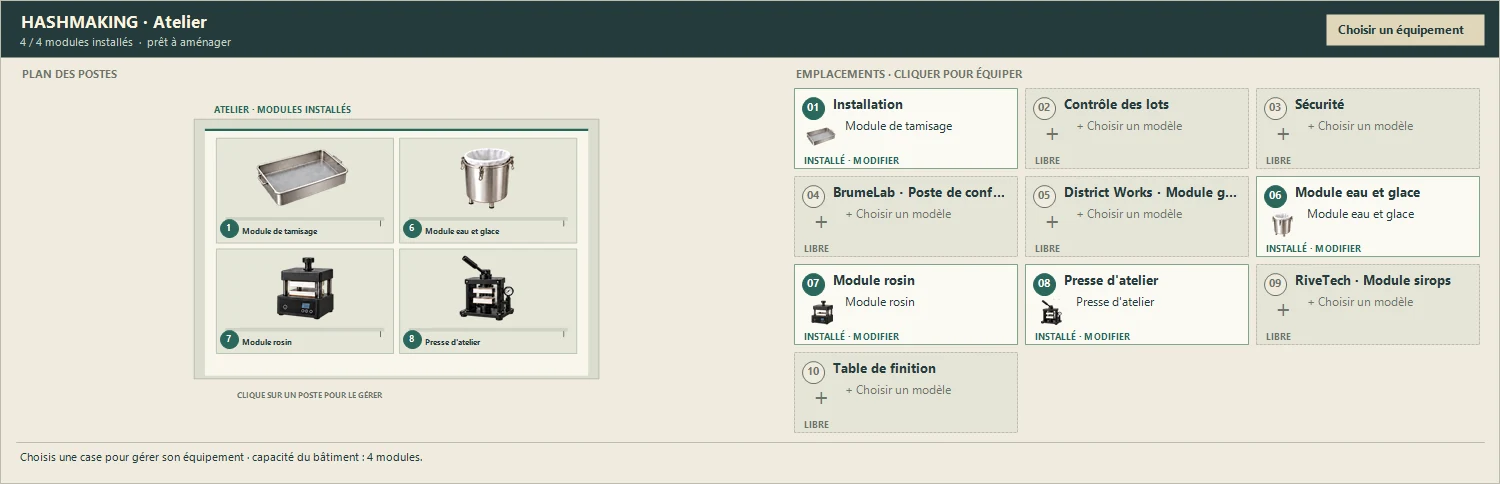
Task: Click Installé · Modifier under Module eau et glace
Action: click(1313, 248)
